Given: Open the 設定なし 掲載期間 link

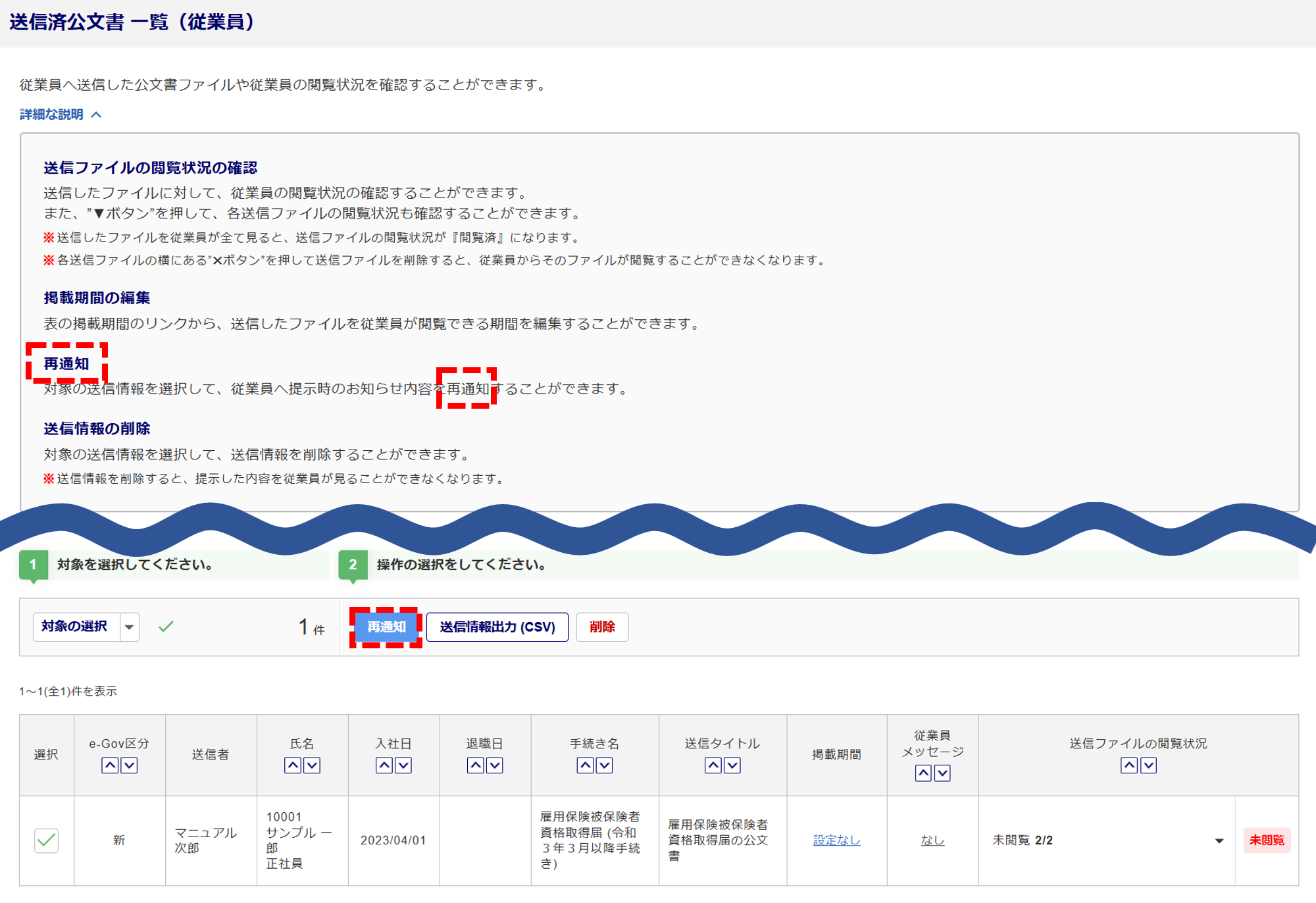Looking at the screenshot, I should click(836, 840).
